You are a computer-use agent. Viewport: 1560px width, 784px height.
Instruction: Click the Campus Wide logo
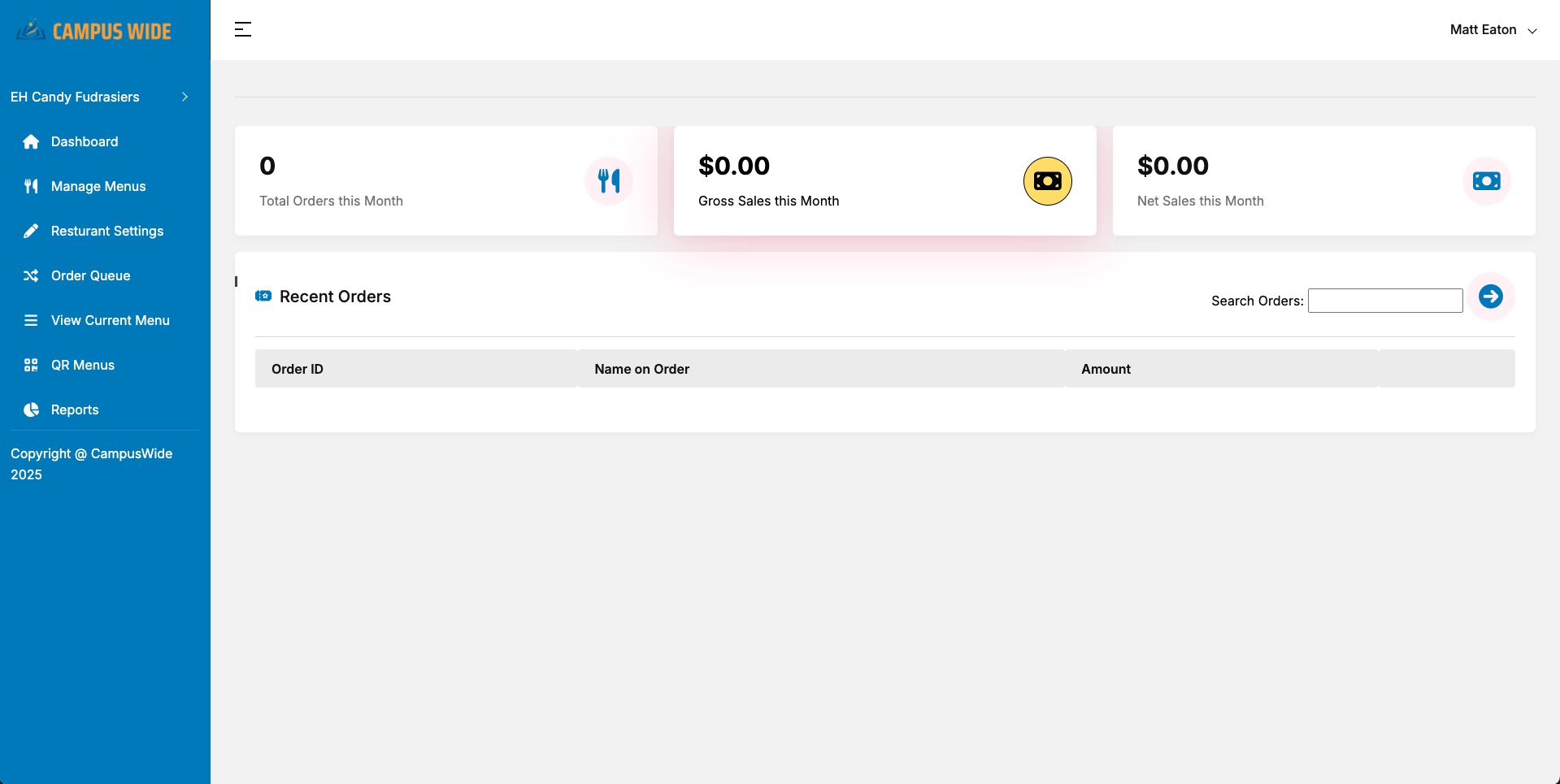tap(94, 31)
